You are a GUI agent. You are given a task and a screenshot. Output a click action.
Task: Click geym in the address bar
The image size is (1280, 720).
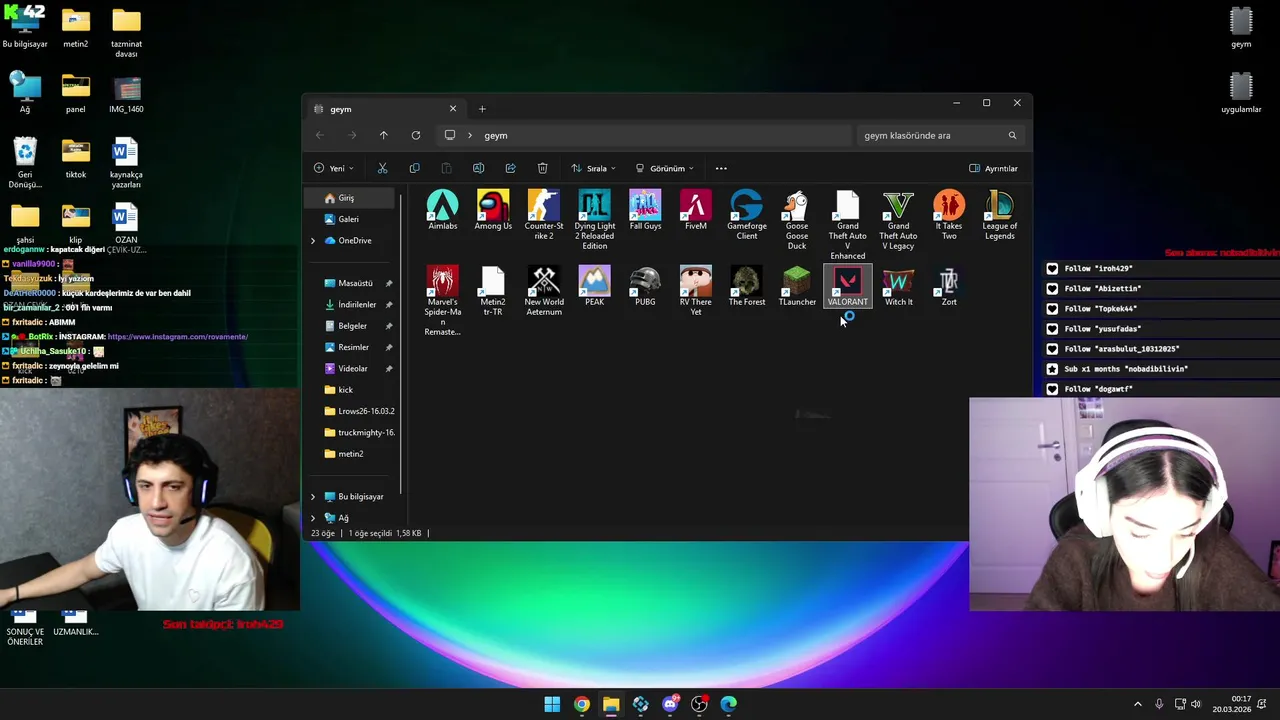click(x=496, y=135)
